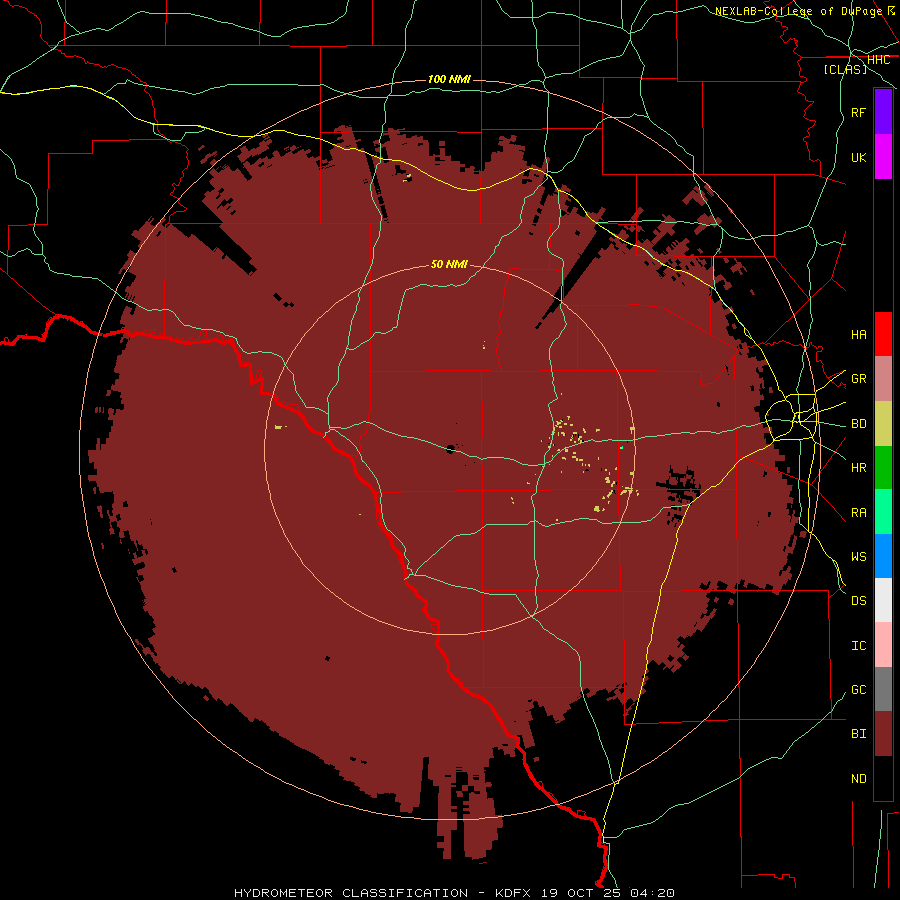Click the "UK" legend label
The height and width of the screenshot is (900, 900).
click(858, 157)
